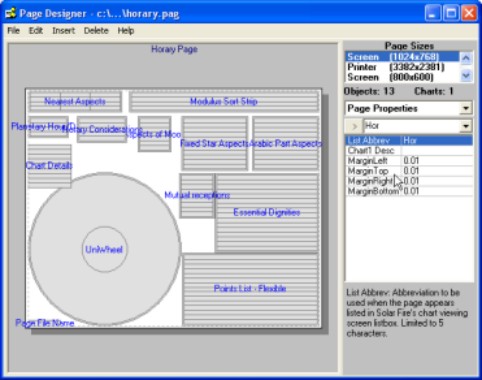Select the Essential Dignities object
Screen dimensions: 482x380
point(267,212)
